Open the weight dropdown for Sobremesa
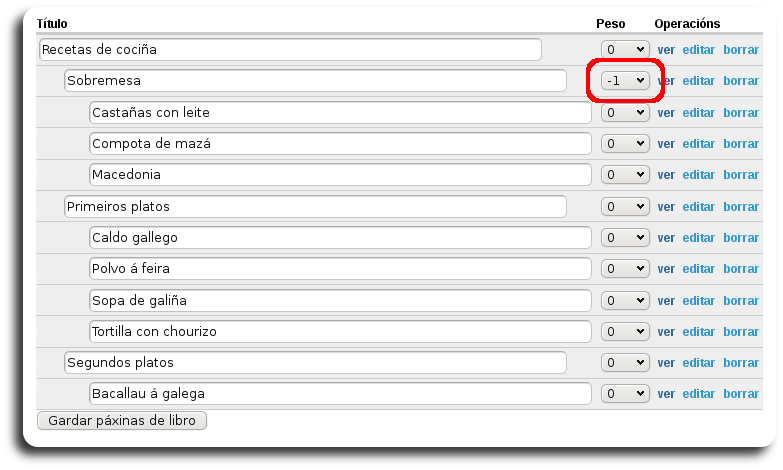This screenshot has height=470, width=783. click(x=625, y=81)
